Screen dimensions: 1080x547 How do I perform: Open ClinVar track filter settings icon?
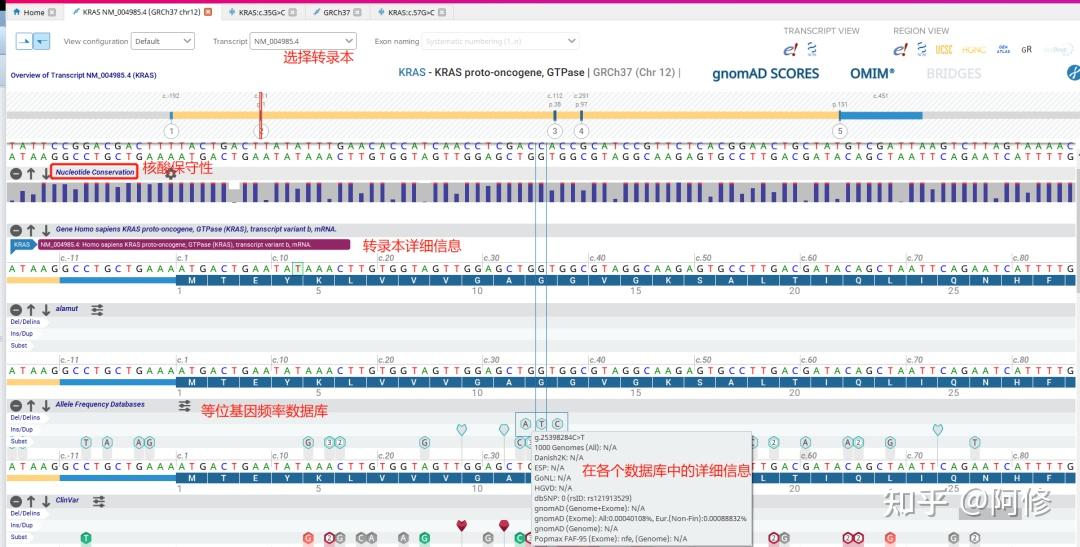point(99,502)
